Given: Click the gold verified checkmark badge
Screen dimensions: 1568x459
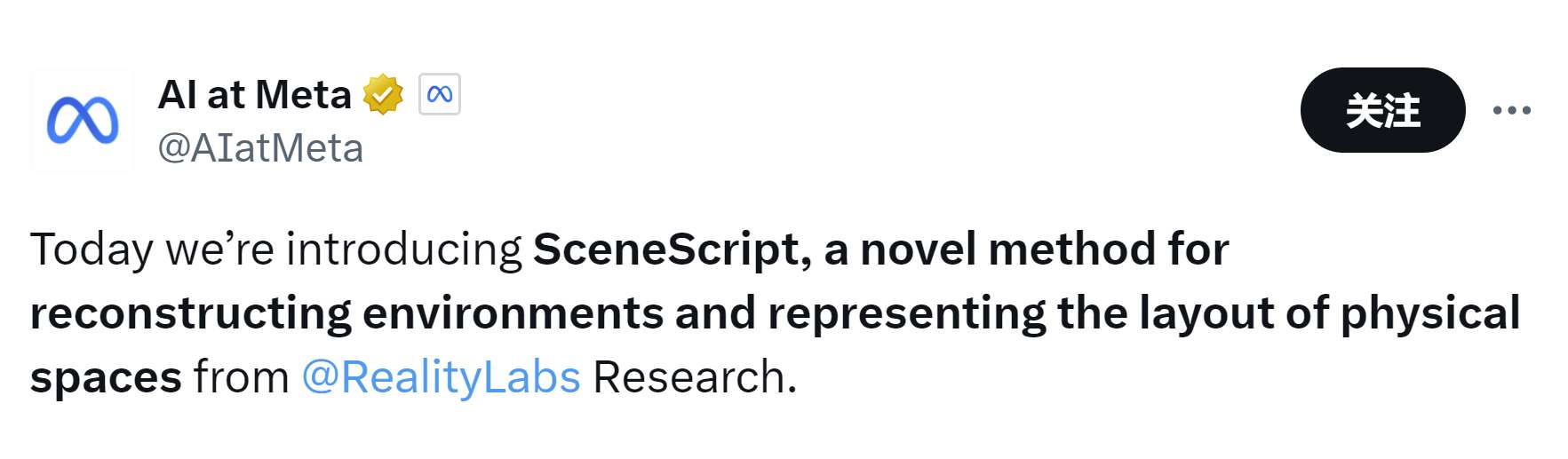Looking at the screenshot, I should 383,94.
